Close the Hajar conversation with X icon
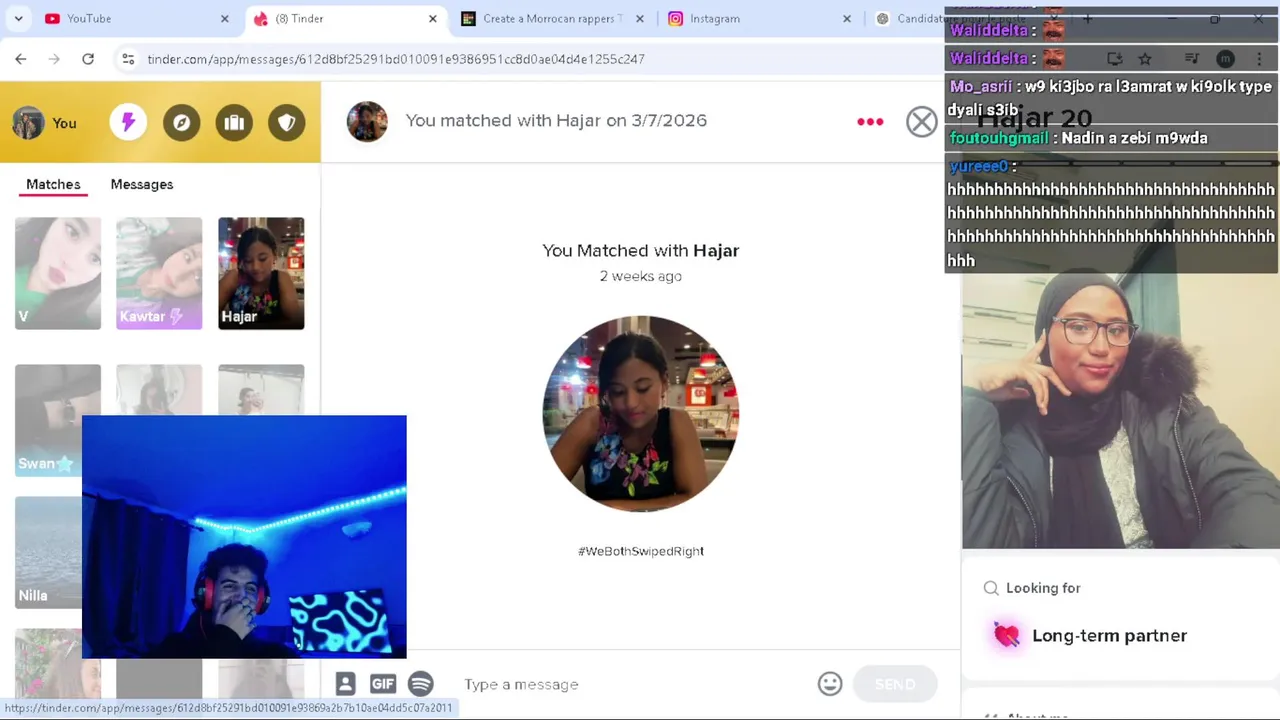 click(922, 122)
